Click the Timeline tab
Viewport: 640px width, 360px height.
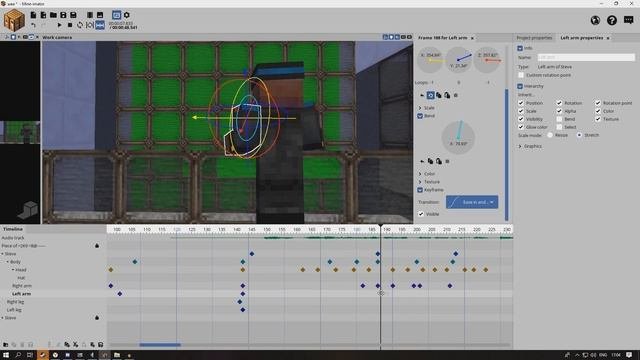13,229
